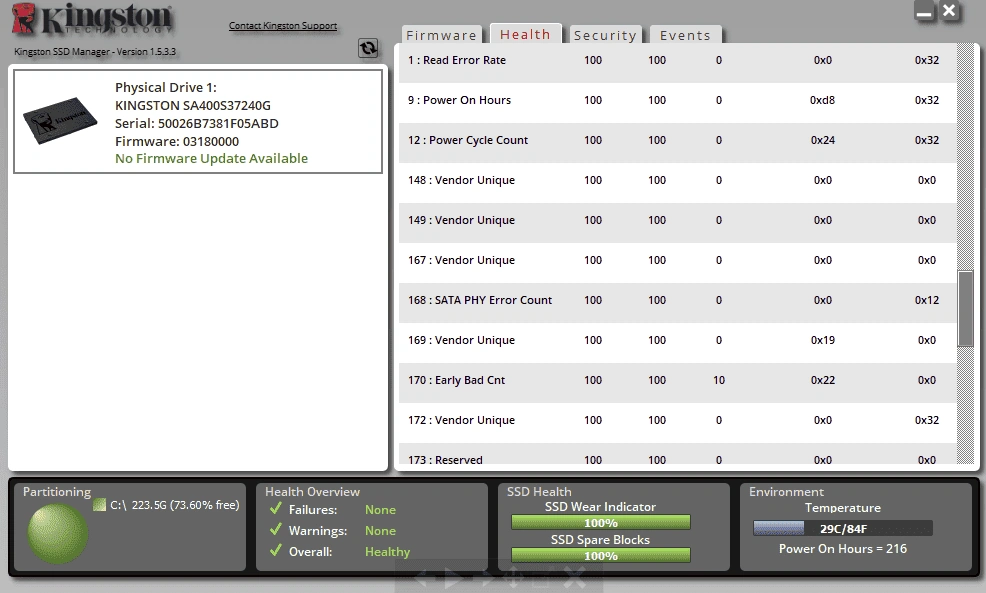Click the 0x19 value in attribute 169 row

(823, 340)
